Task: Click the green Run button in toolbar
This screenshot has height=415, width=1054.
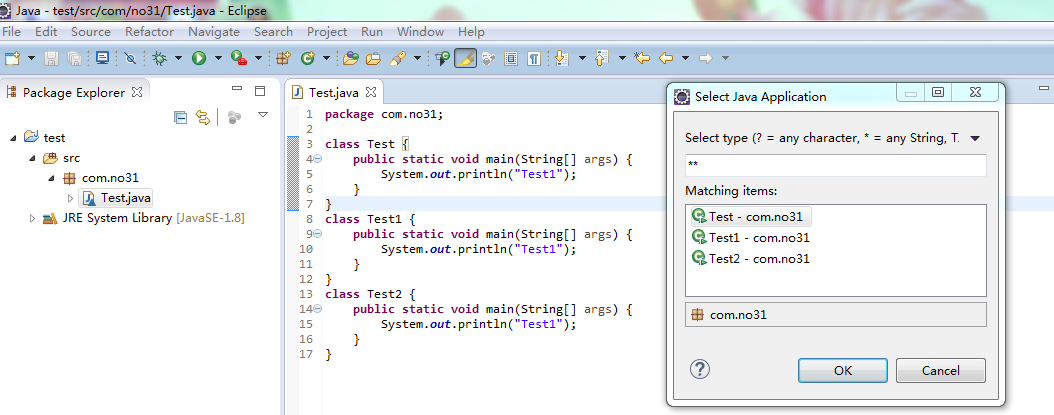Action: 199,59
